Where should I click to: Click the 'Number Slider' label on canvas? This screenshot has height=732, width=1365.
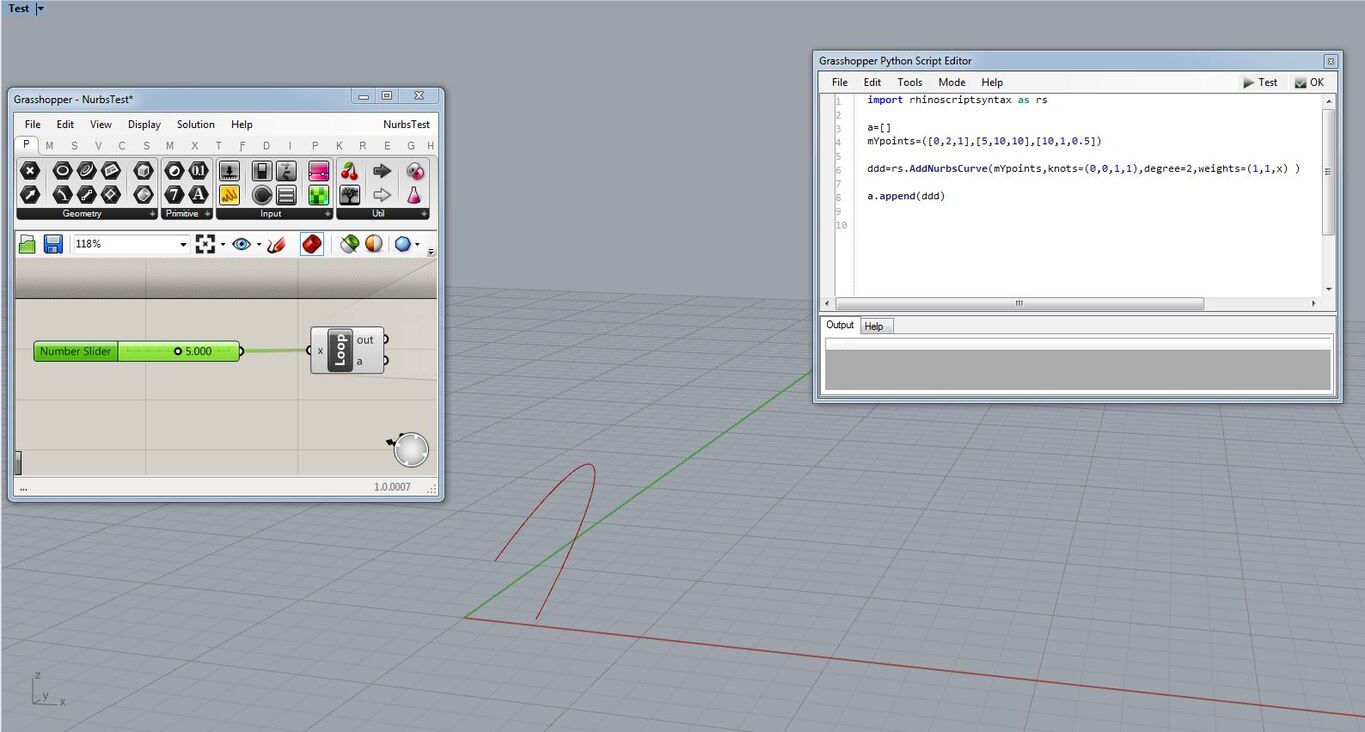[x=75, y=351]
